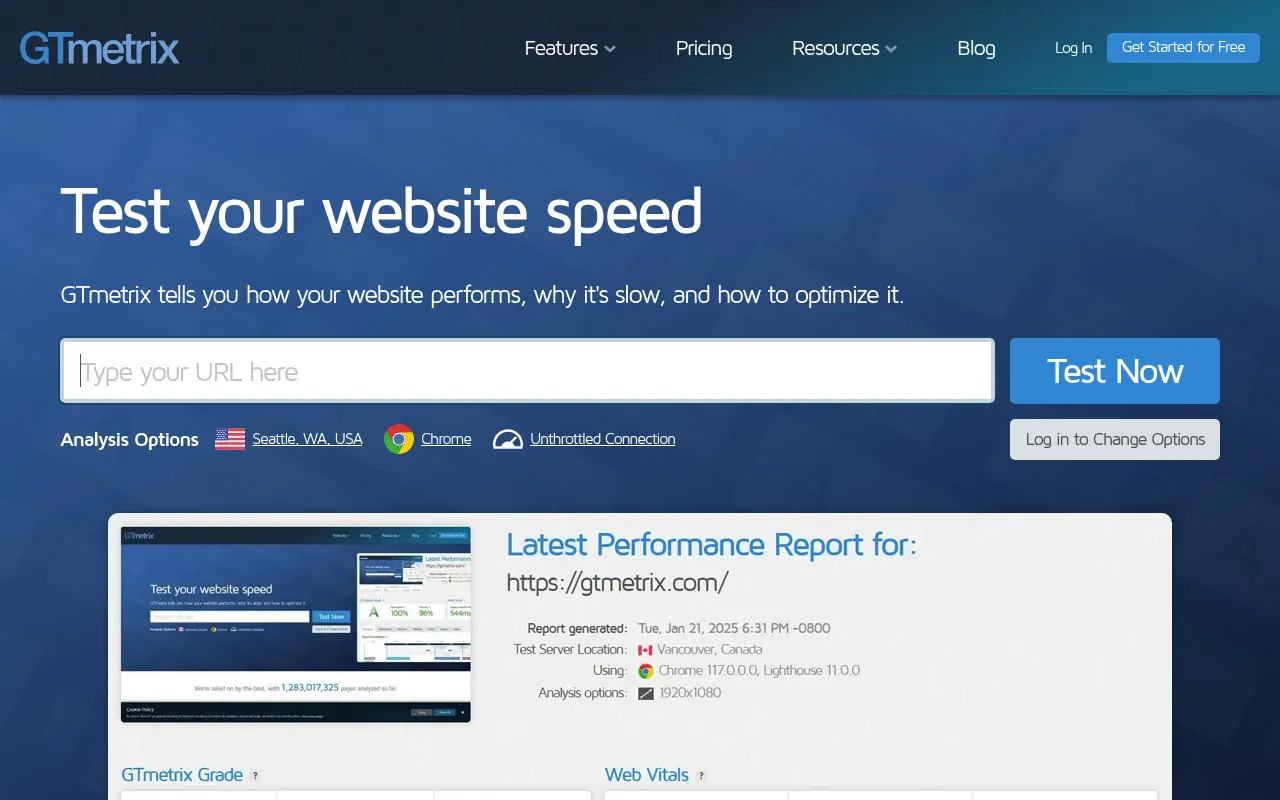1280x800 pixels.
Task: Click the Log In link
Action: tap(1073, 48)
